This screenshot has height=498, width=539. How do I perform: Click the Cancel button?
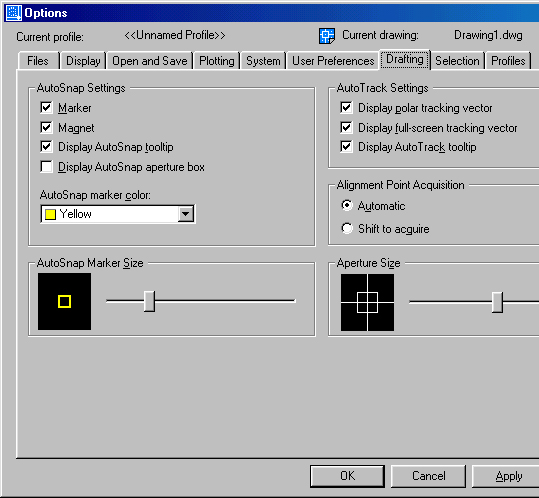point(428,476)
